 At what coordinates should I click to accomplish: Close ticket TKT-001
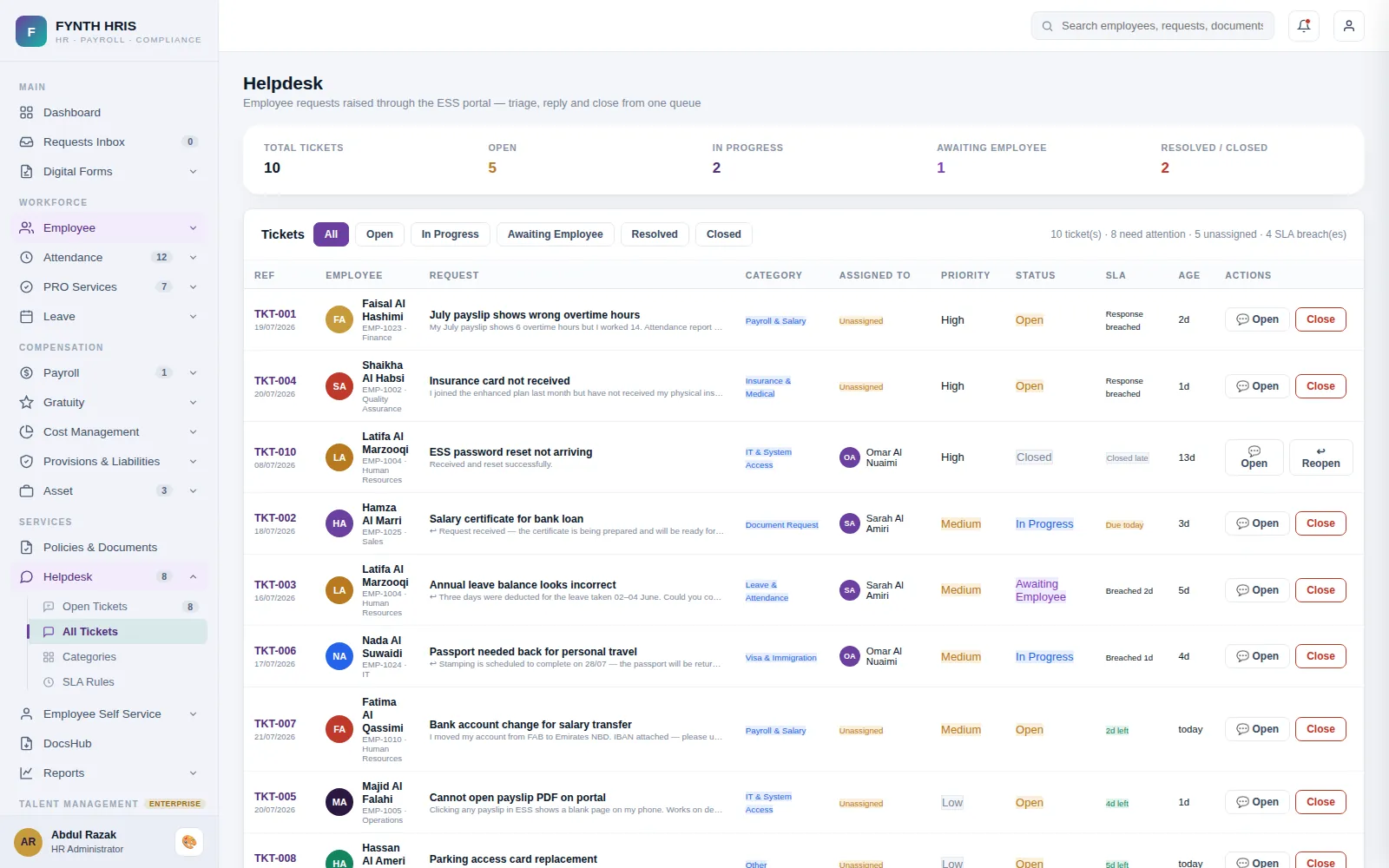pyautogui.click(x=1320, y=319)
